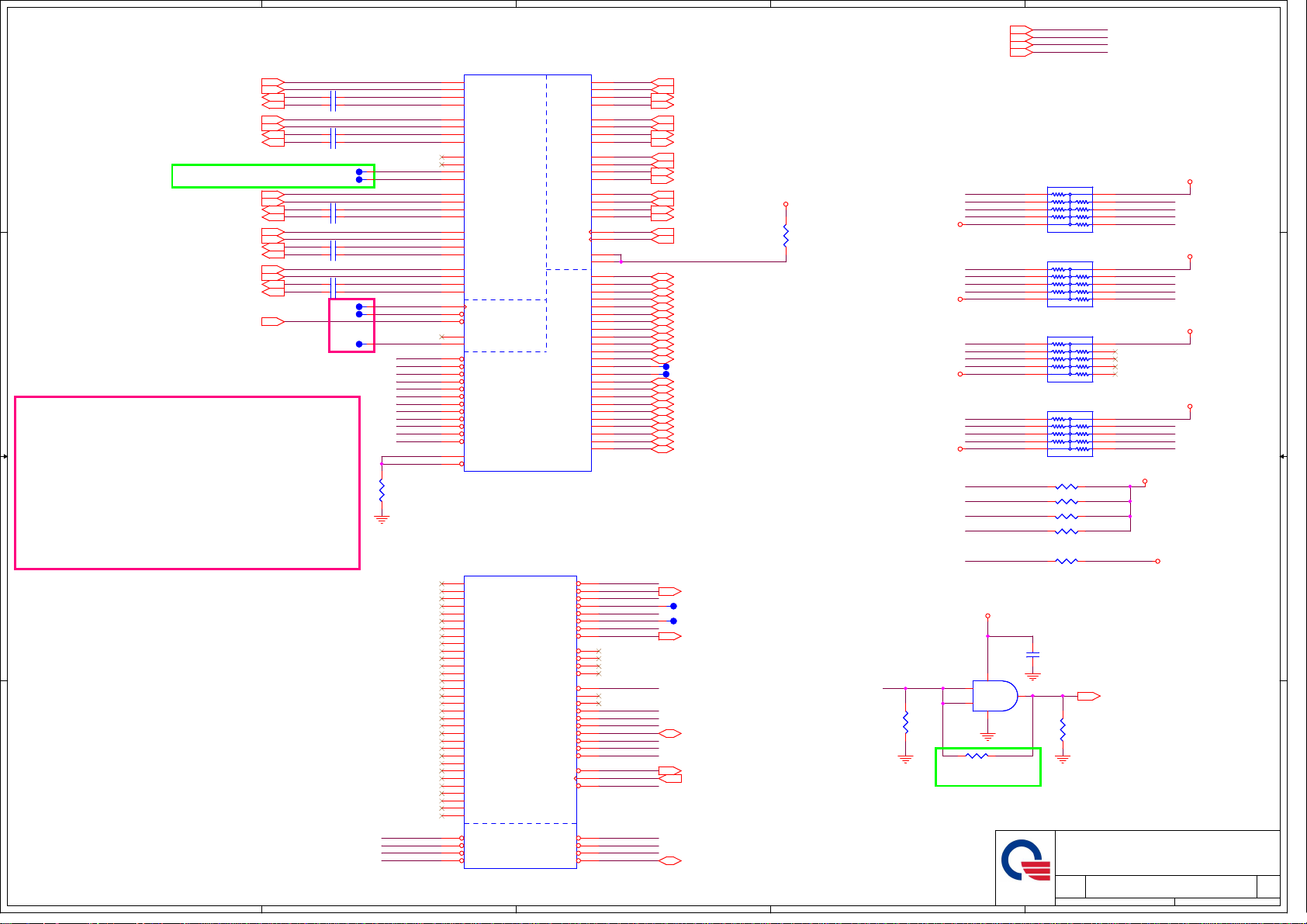This screenshot has width=1307, height=924.
Task: Select the pull-down resistor on the AND gate output
Action: [x=1063, y=729]
